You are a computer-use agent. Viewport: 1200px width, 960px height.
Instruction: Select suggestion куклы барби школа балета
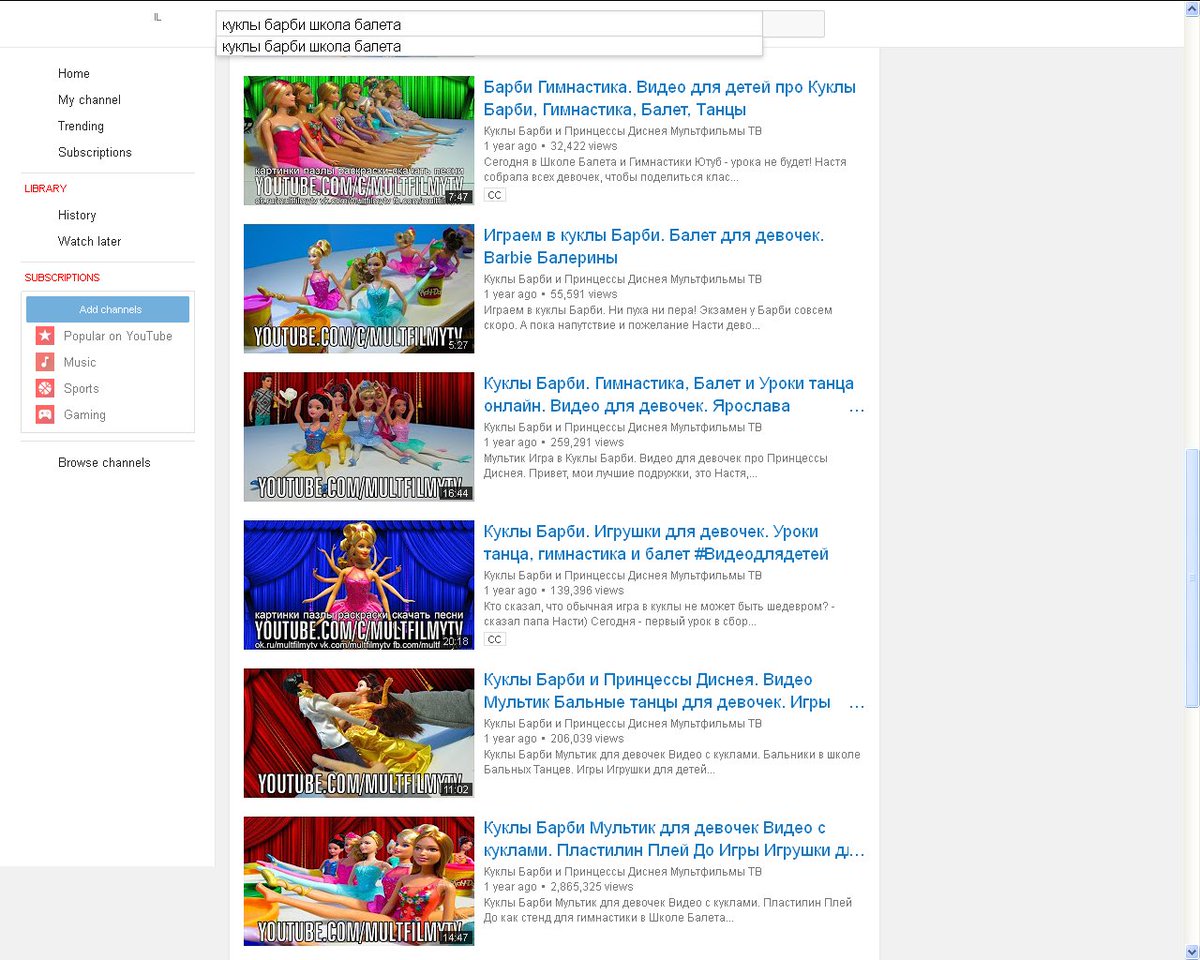point(489,46)
